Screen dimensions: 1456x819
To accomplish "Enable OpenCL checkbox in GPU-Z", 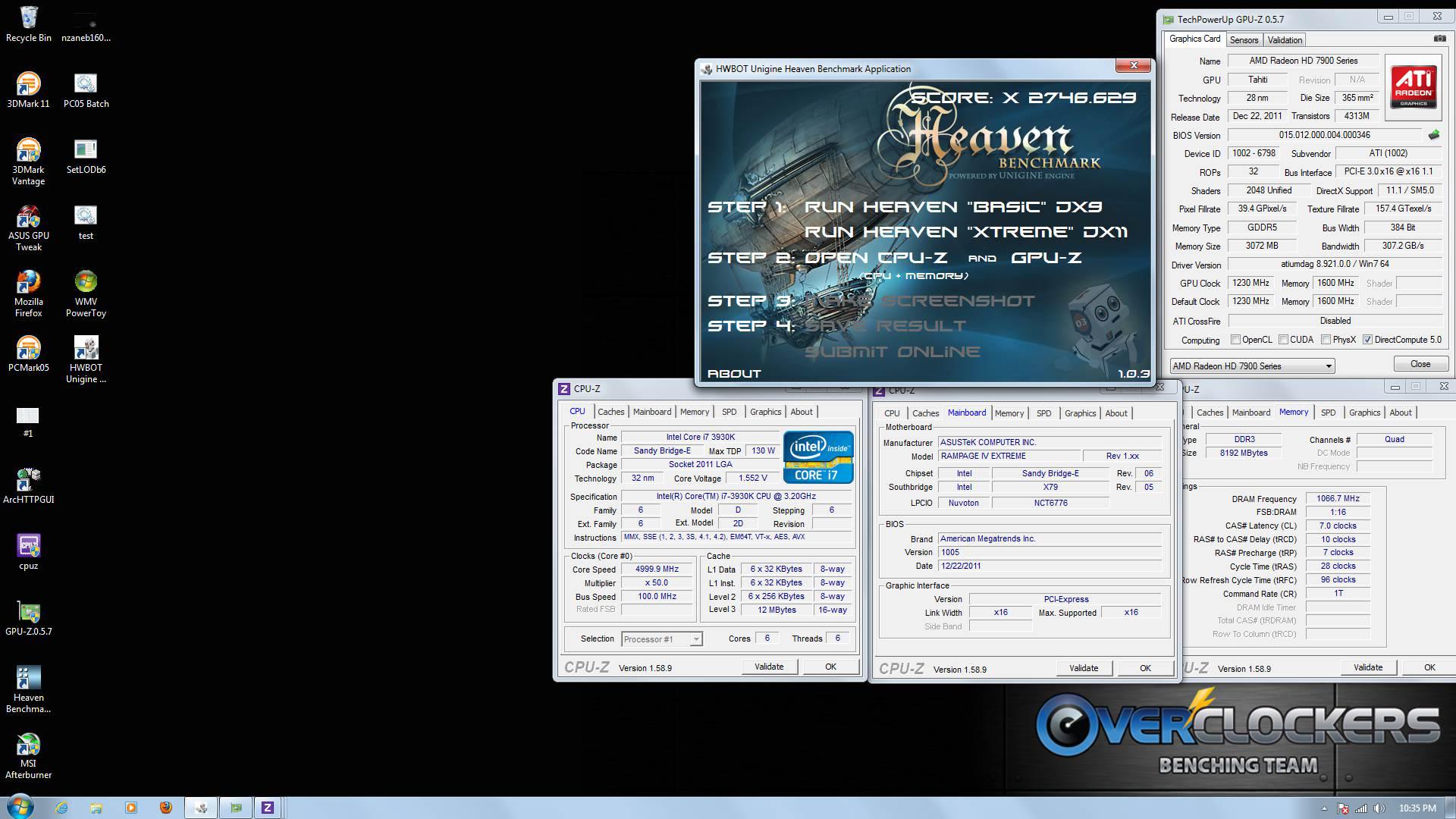I will [x=1235, y=340].
